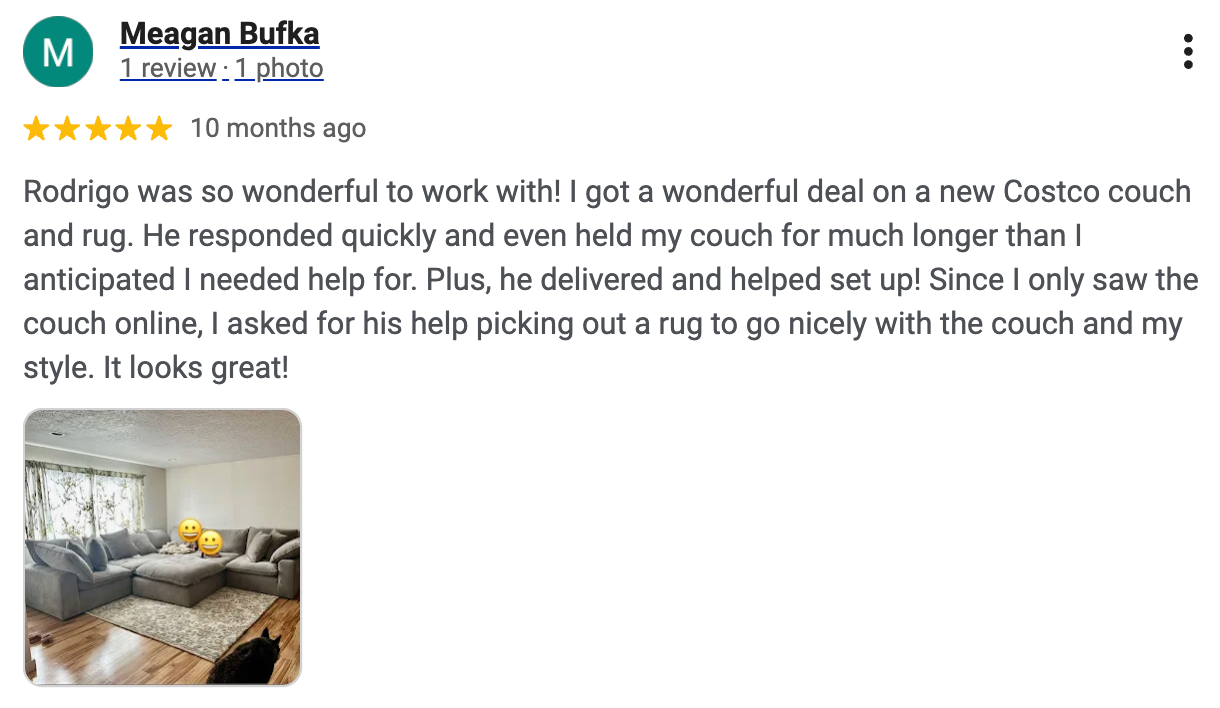
Task: Click the "10 months ago" timestamp
Action: [x=278, y=129]
